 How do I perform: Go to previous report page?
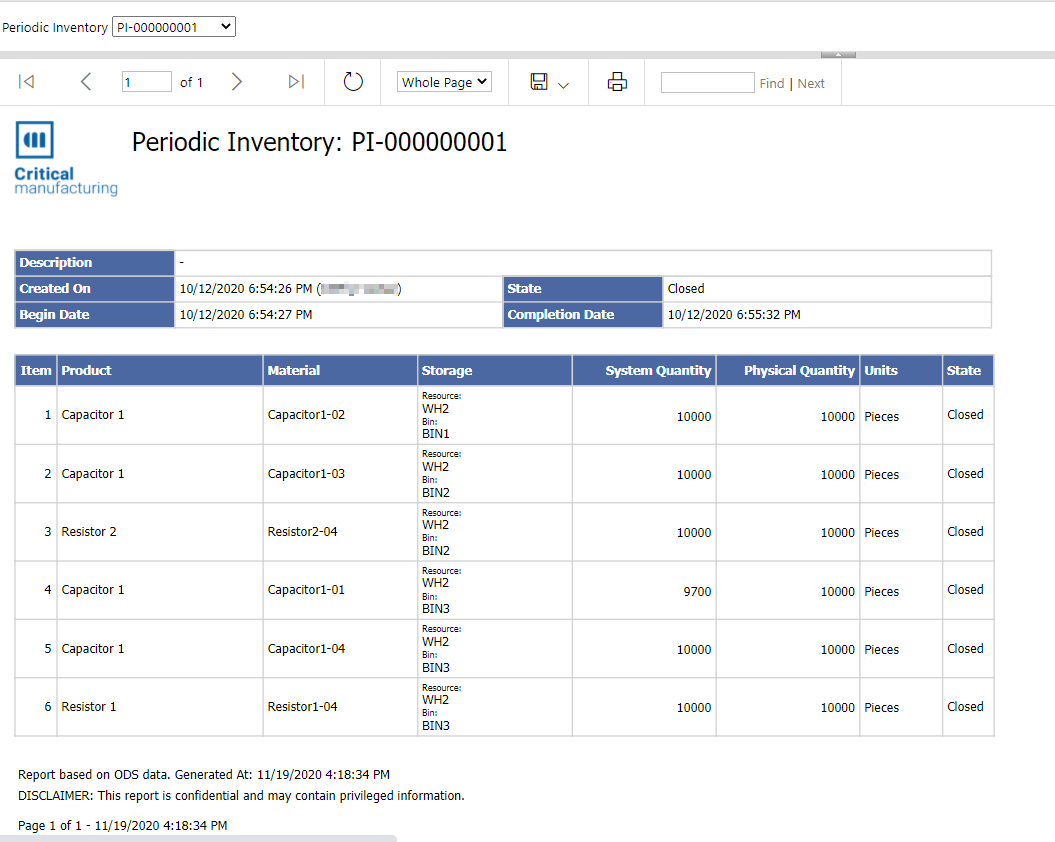[86, 82]
